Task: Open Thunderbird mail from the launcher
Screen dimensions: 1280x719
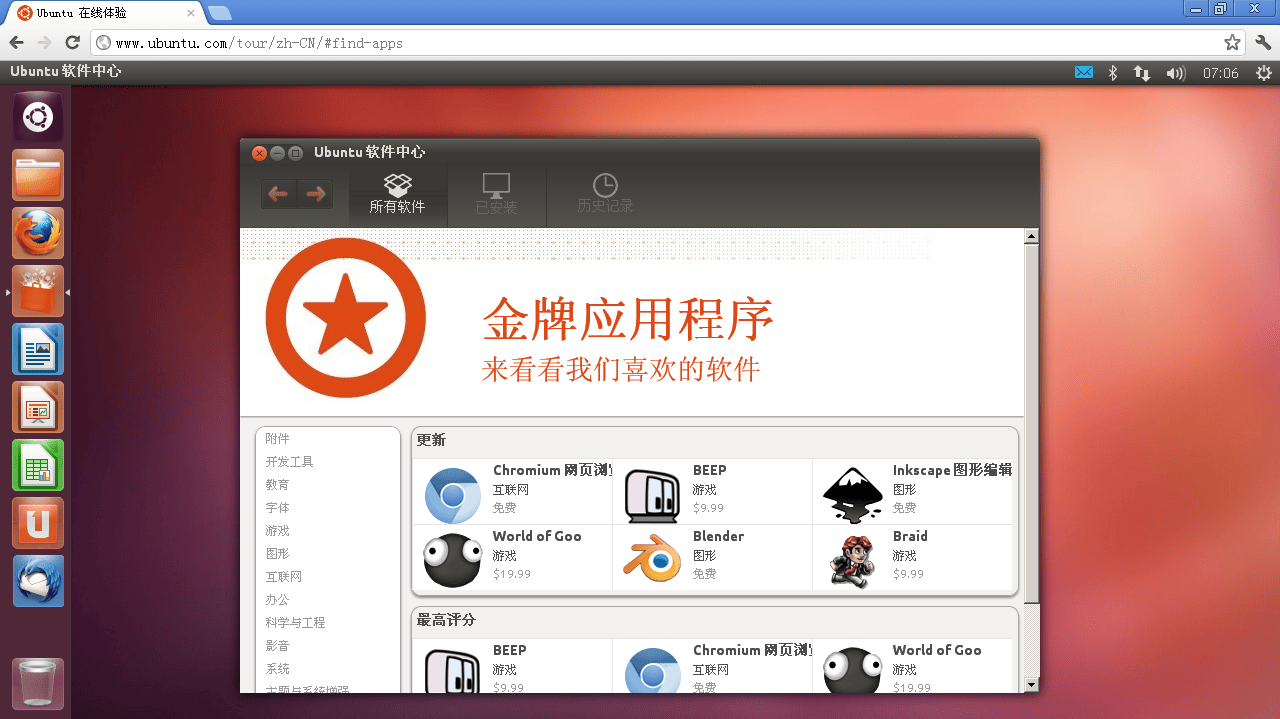Action: pyautogui.click(x=38, y=582)
